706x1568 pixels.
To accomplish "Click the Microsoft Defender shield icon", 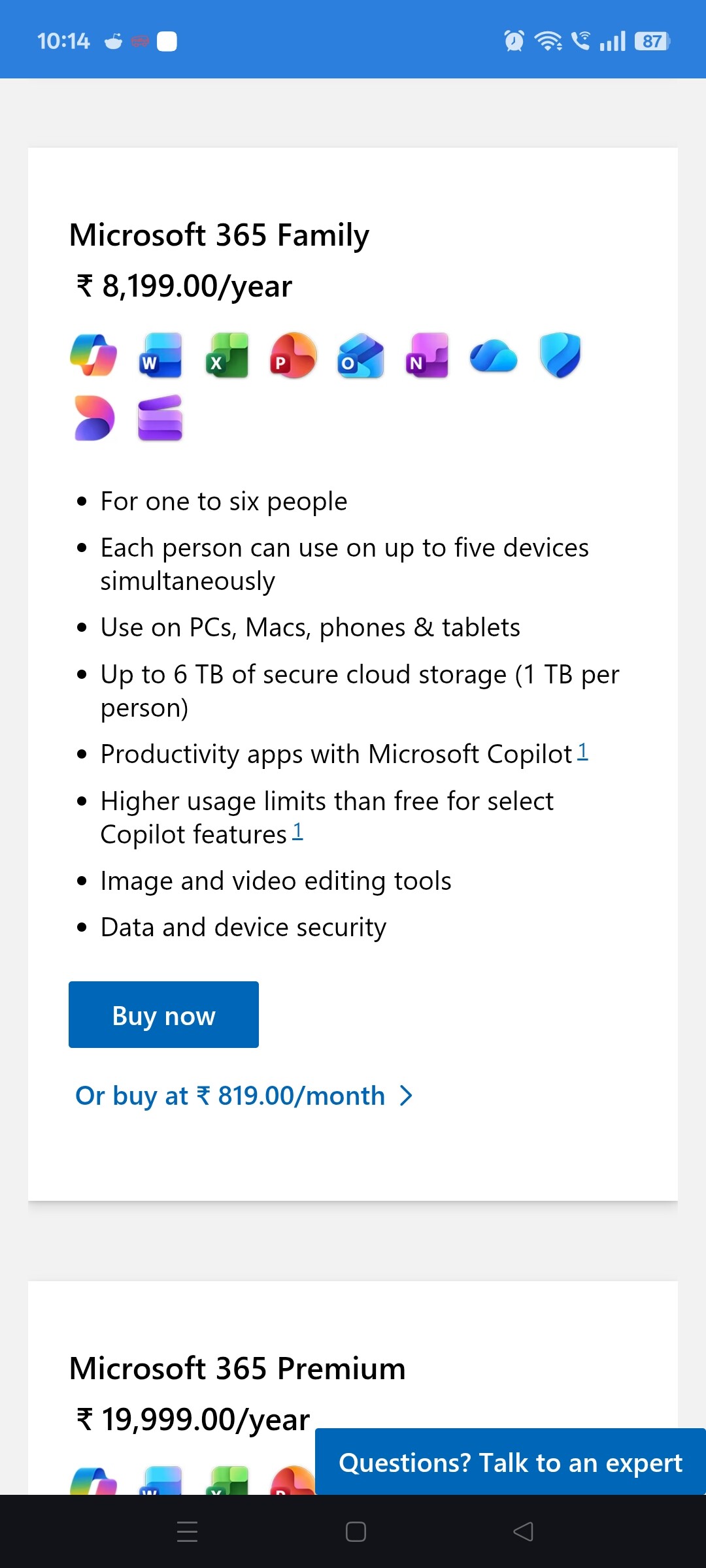I will (560, 355).
